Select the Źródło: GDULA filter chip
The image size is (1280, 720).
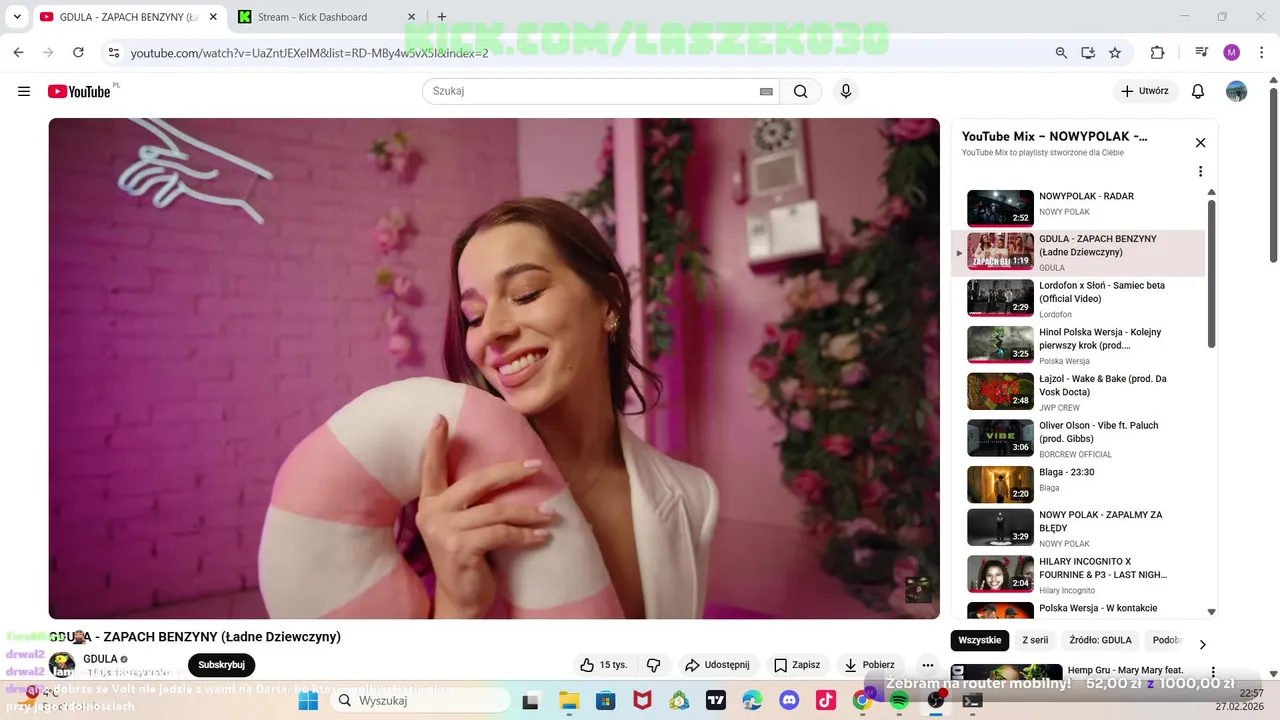(x=1100, y=640)
